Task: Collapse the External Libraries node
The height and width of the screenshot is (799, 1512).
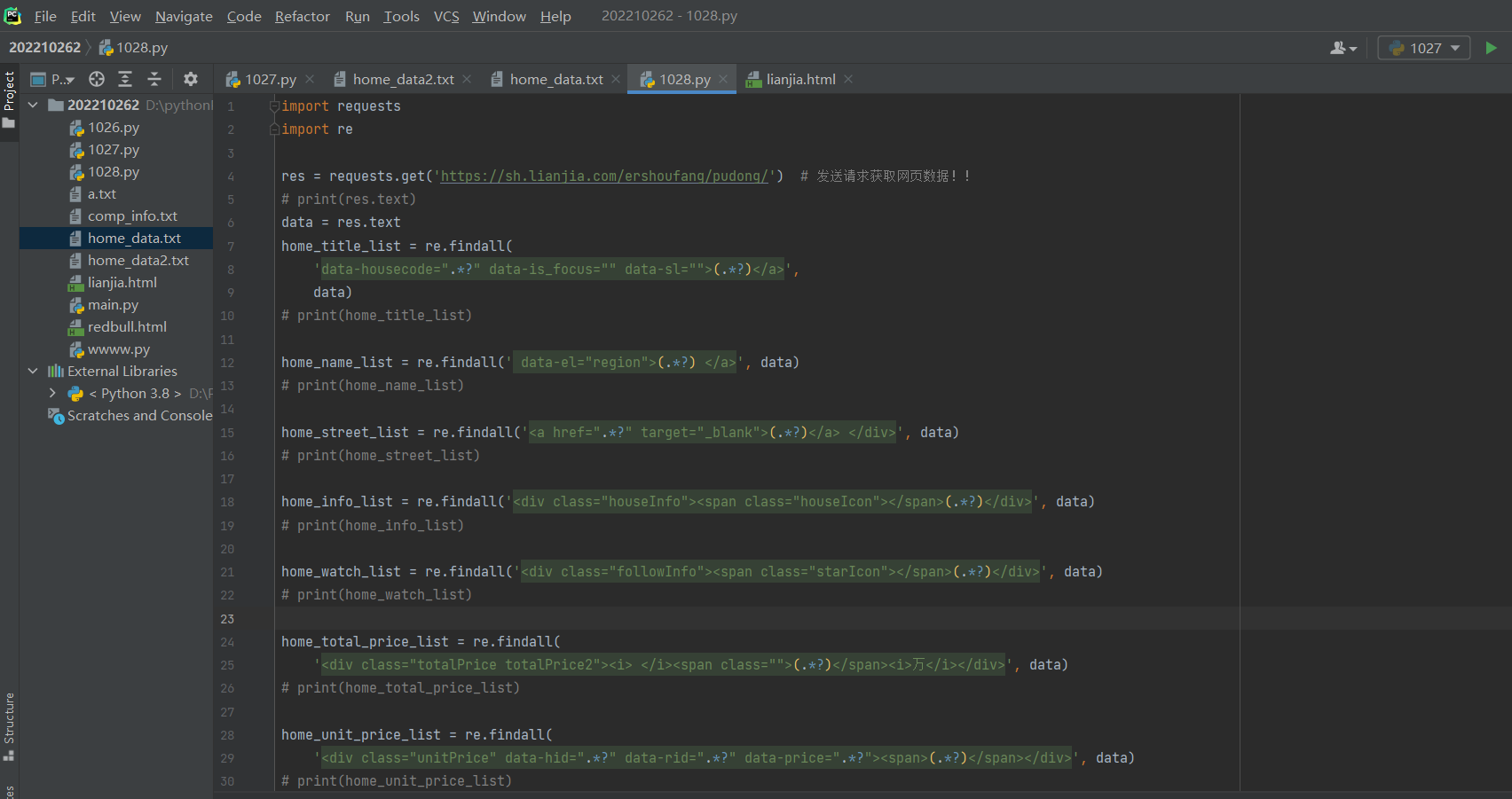Action: (x=33, y=371)
